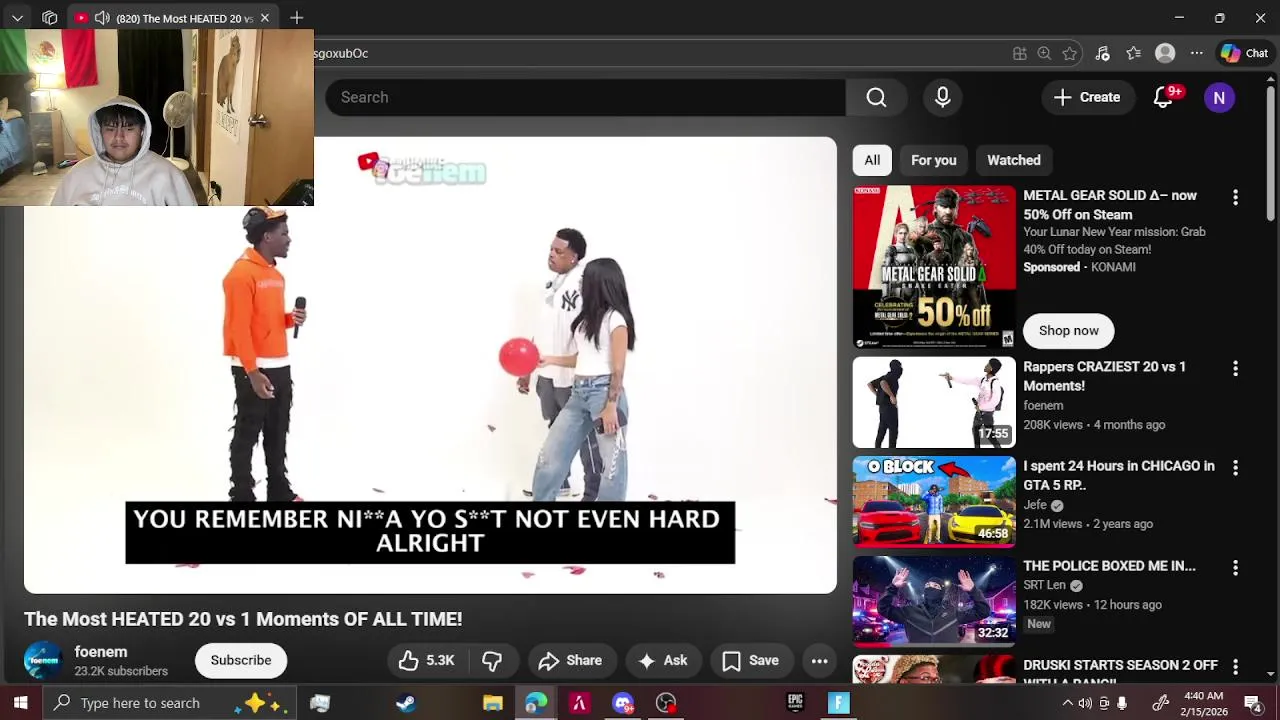Open the more actions ellipsis below video

click(819, 660)
